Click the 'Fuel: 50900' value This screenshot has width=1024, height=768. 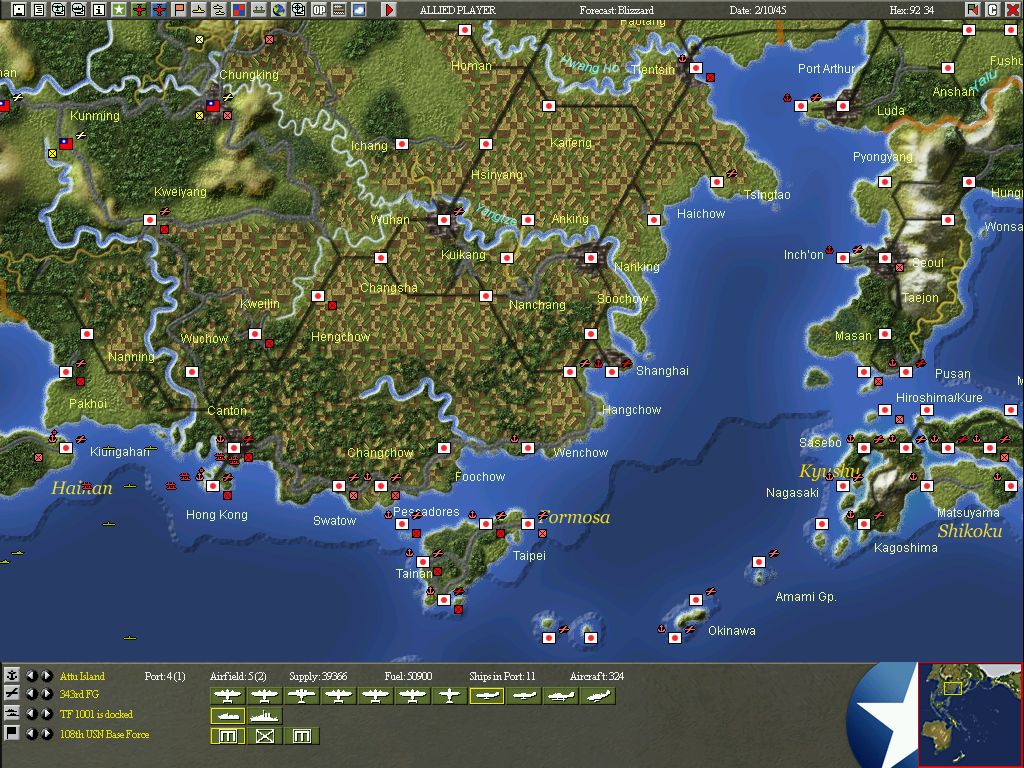[x=408, y=676]
